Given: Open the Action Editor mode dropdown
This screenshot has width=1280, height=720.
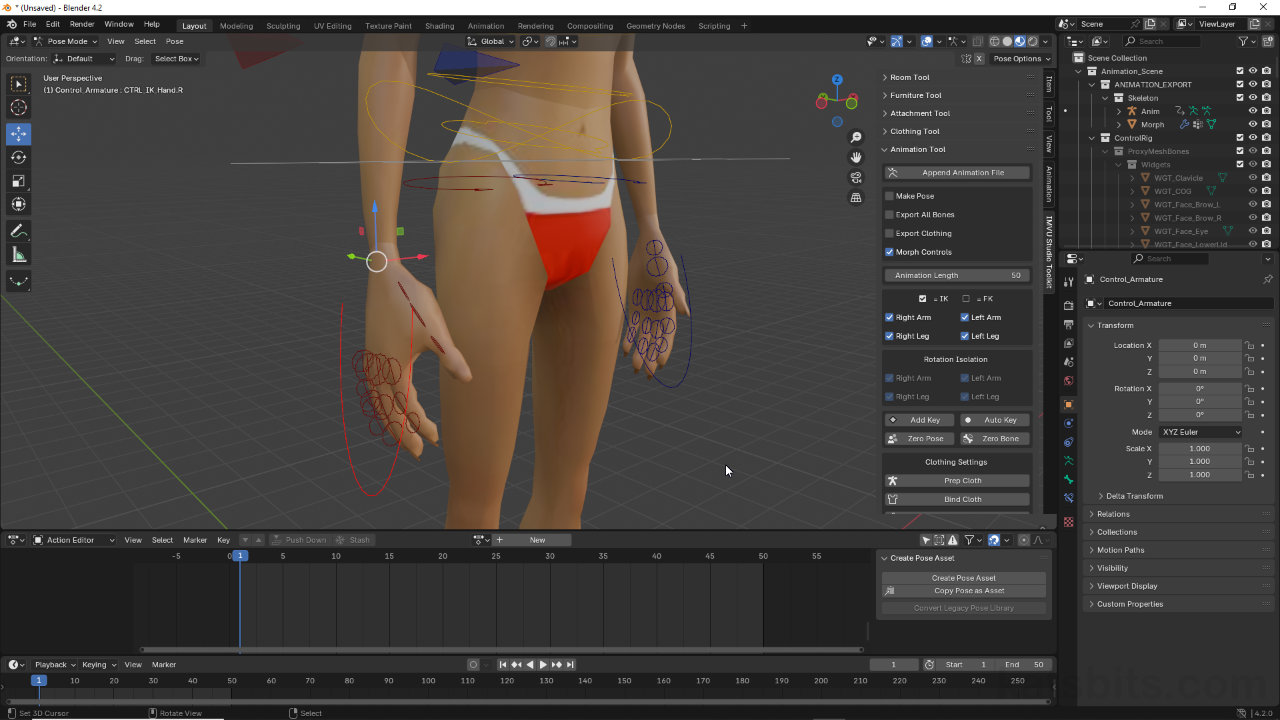Looking at the screenshot, I should point(73,540).
